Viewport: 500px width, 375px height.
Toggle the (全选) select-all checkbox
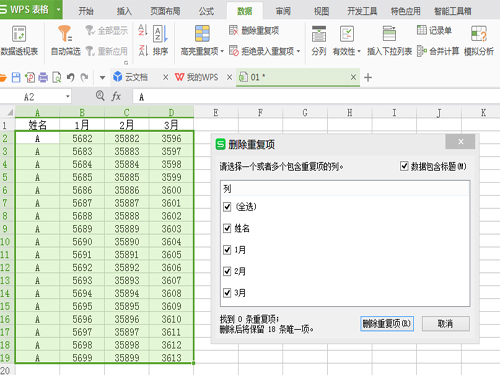tap(227, 207)
